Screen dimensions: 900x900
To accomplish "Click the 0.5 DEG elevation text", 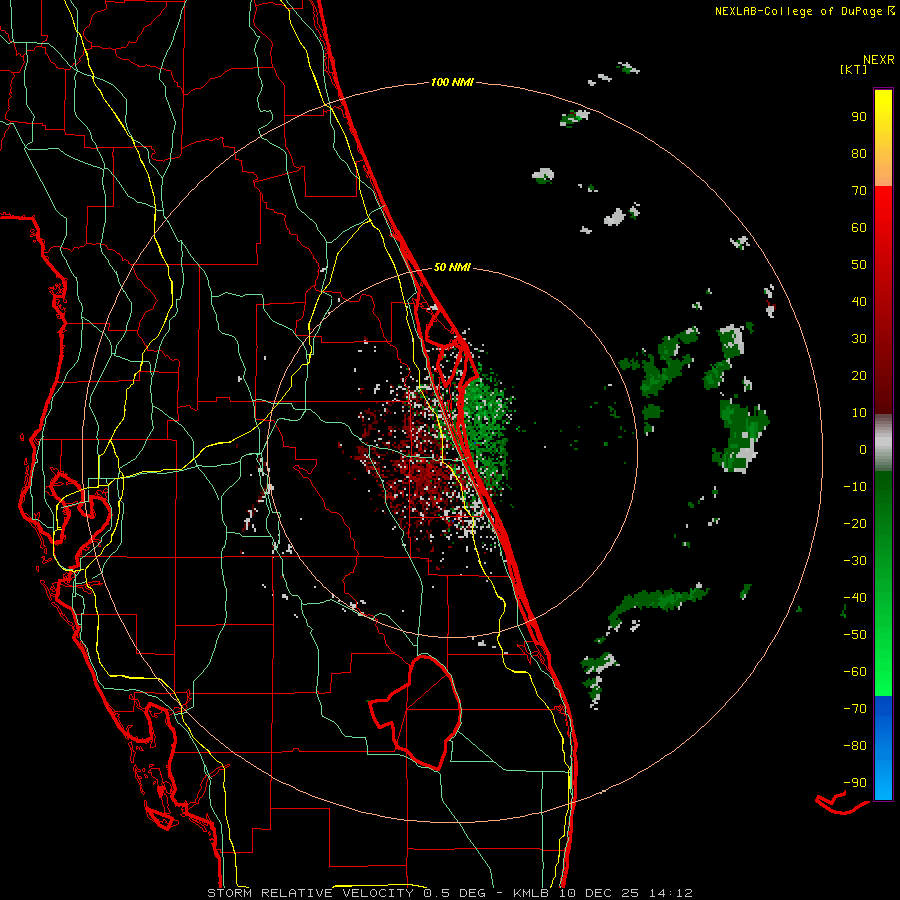I will tap(454, 893).
